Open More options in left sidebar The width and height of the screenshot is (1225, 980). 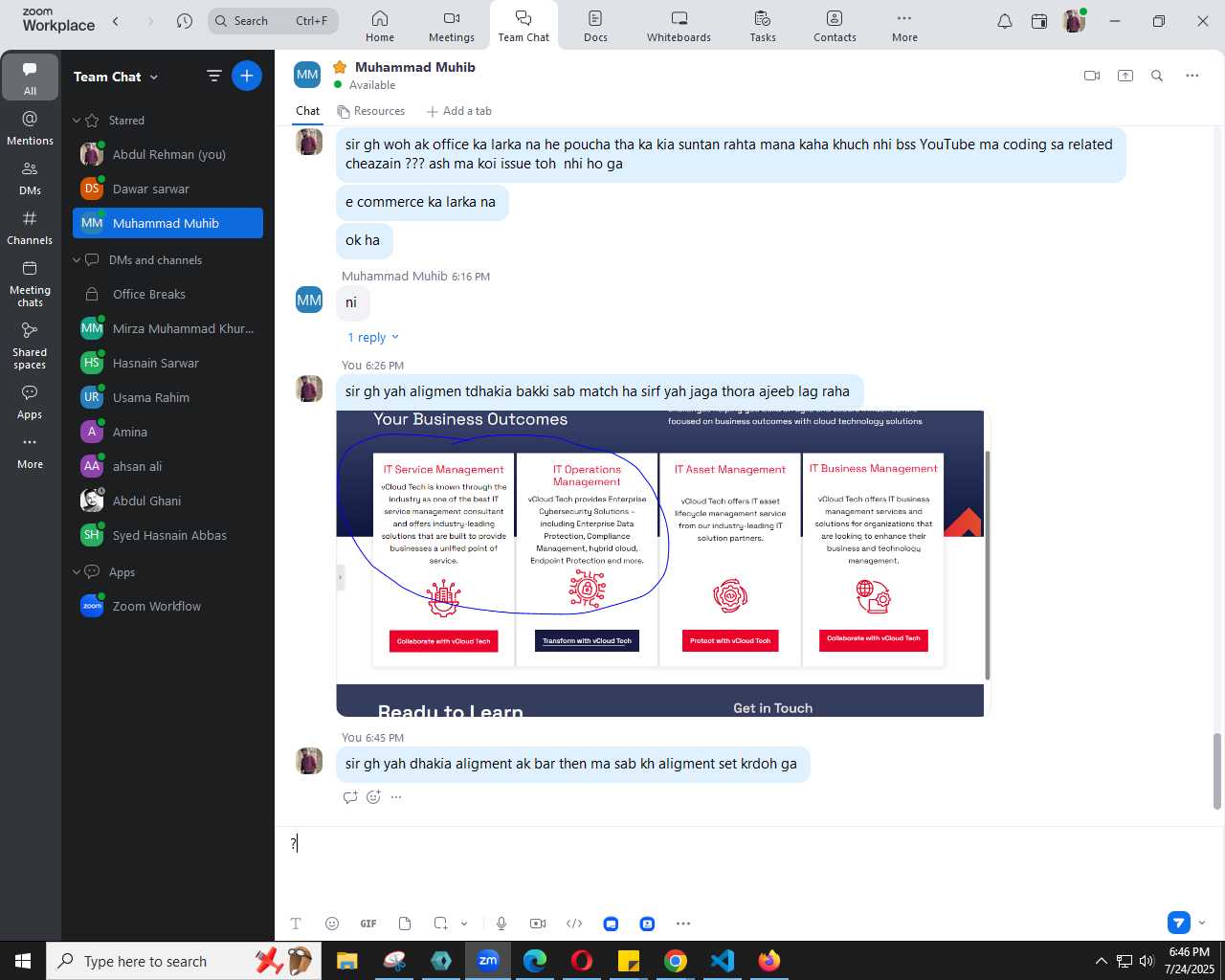(x=31, y=452)
